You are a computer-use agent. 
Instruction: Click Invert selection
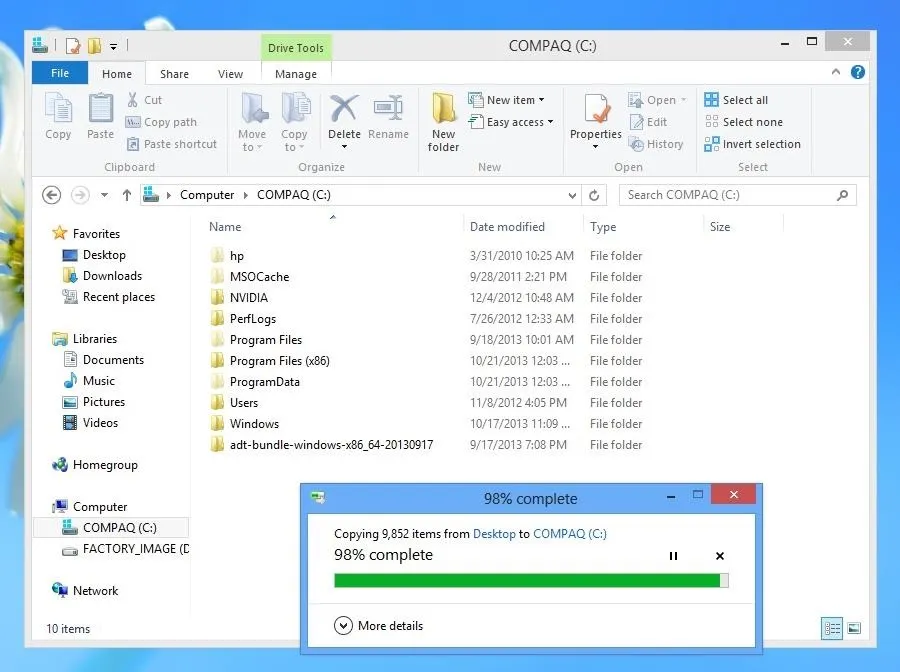coord(752,144)
